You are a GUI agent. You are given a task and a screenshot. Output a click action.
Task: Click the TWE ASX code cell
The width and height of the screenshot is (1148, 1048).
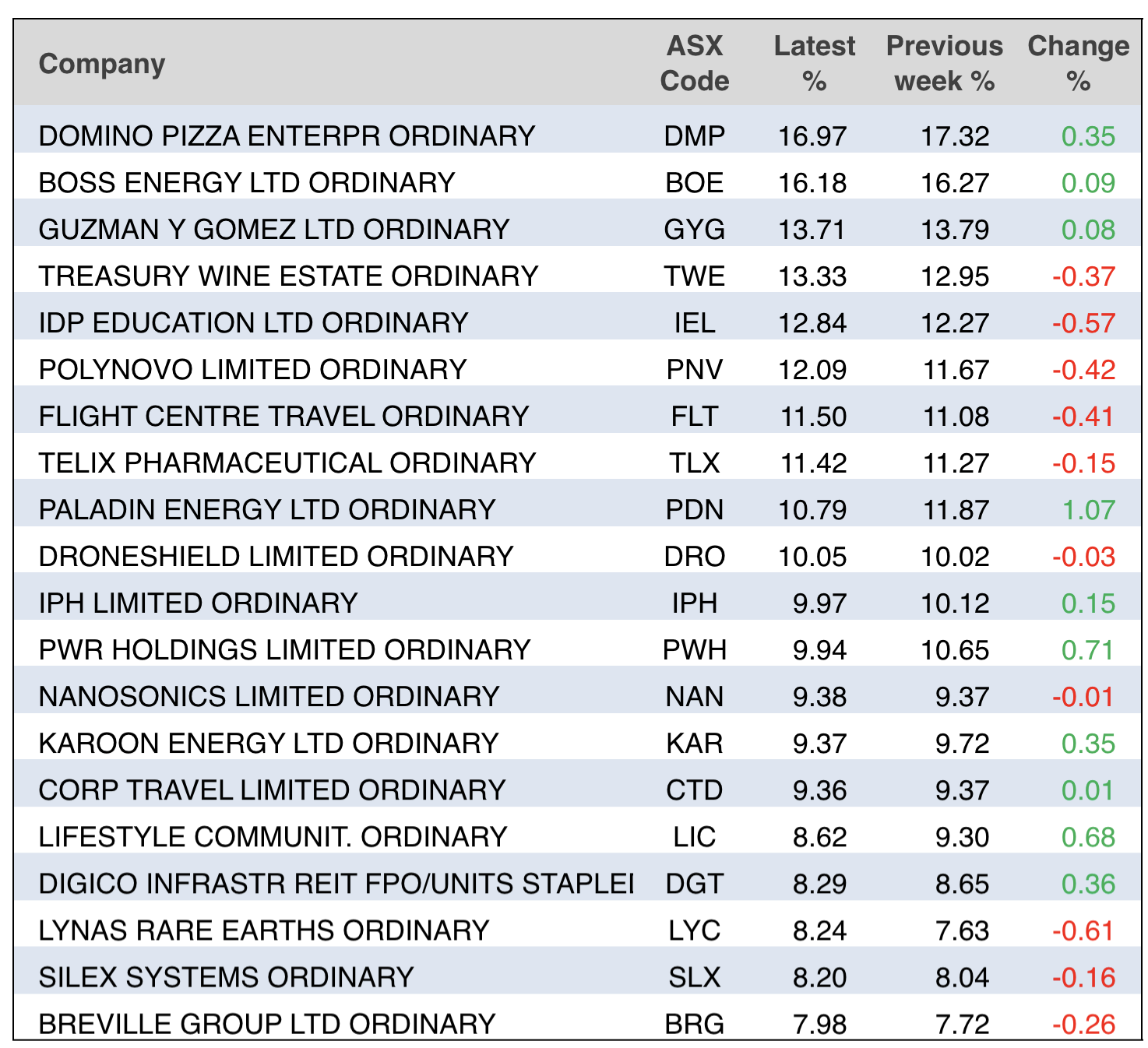[x=694, y=276]
